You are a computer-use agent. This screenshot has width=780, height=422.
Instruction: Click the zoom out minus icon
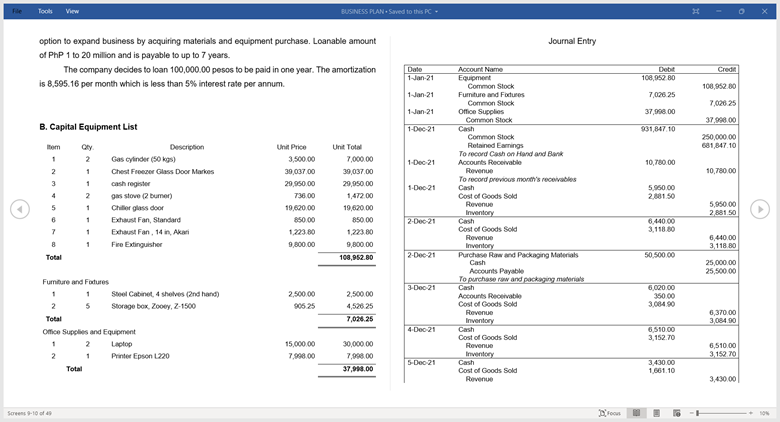691,413
